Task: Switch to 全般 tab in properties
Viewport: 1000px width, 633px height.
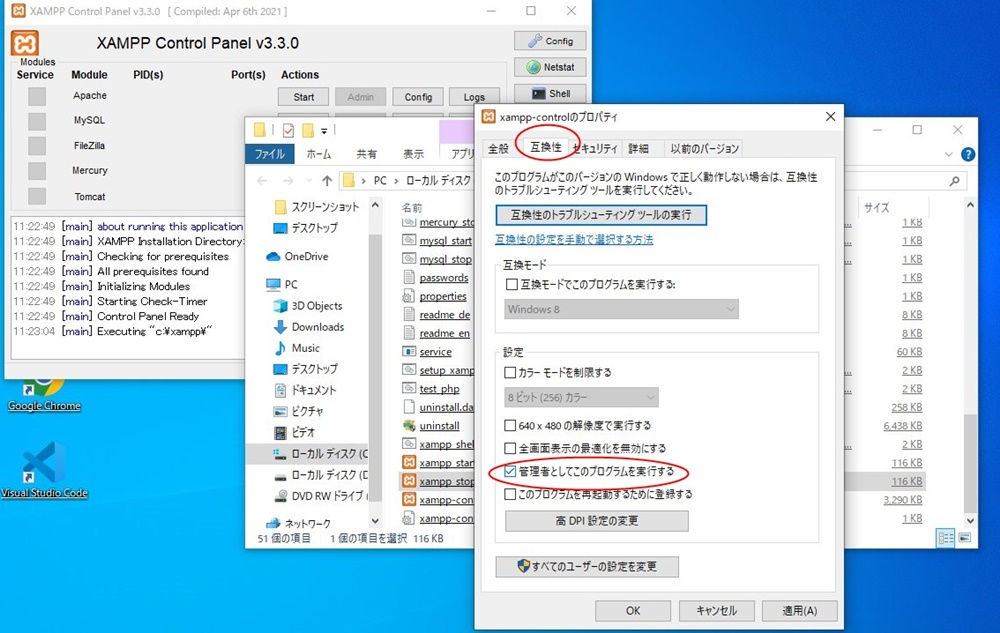Action: (498, 149)
